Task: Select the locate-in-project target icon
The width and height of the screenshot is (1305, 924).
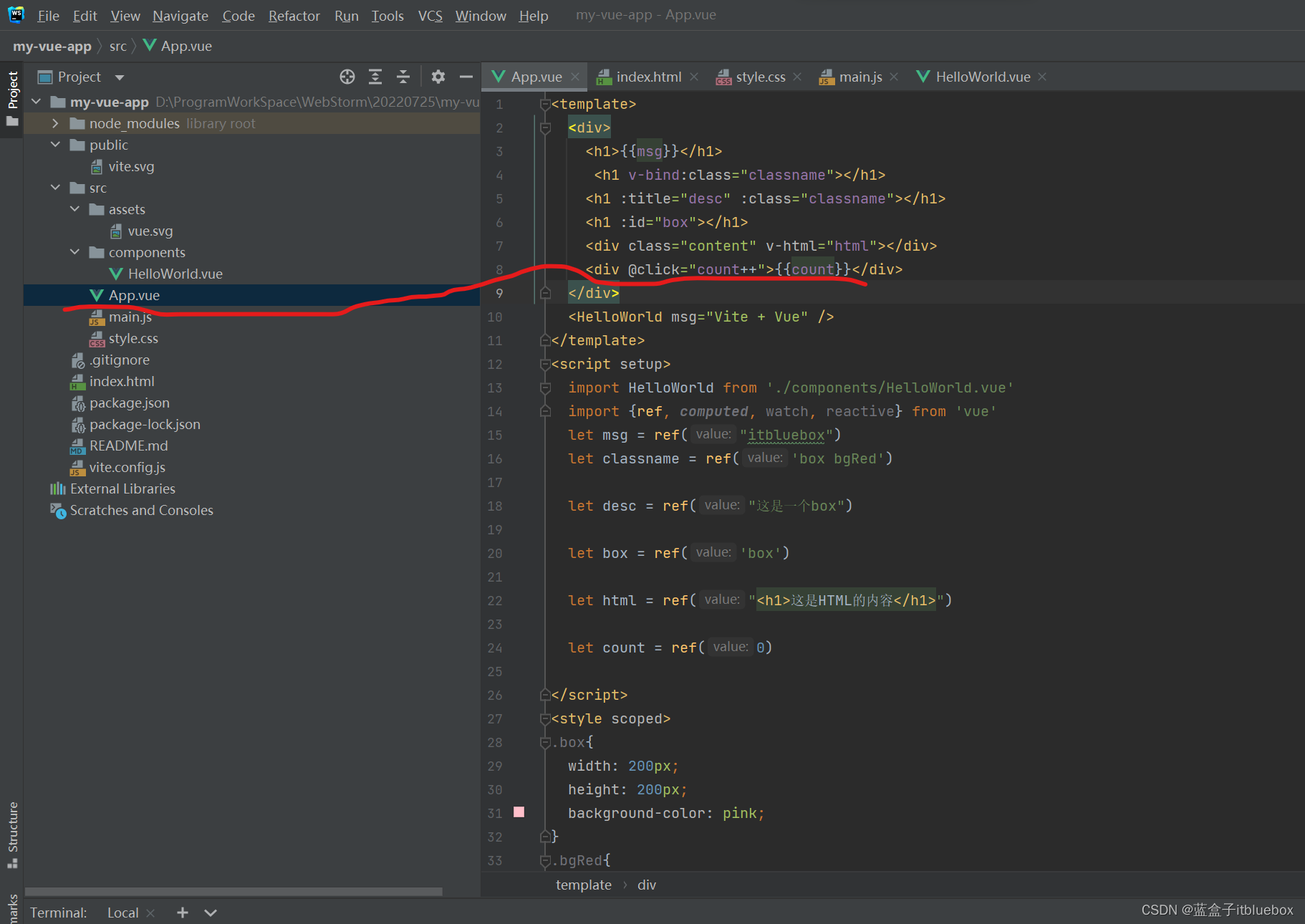Action: (347, 77)
